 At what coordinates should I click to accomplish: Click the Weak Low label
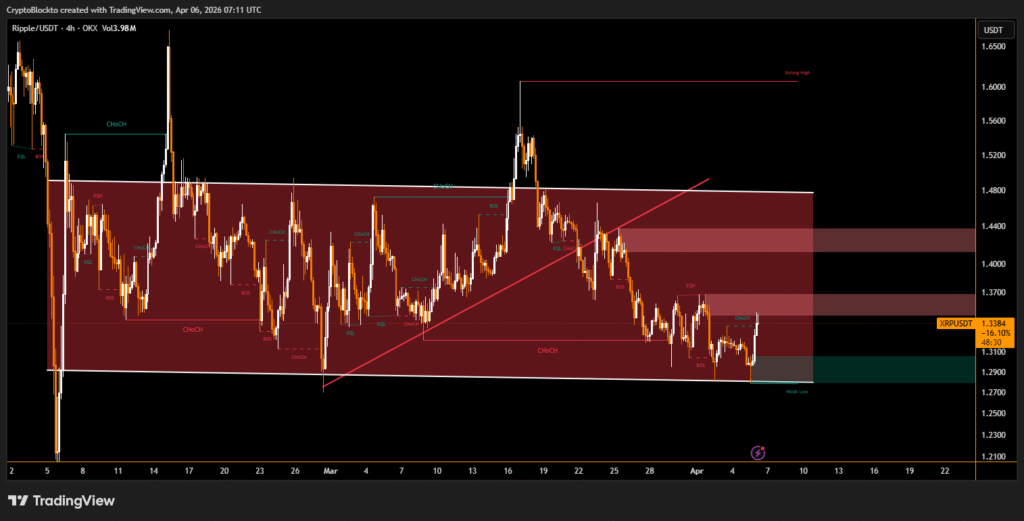point(796,392)
